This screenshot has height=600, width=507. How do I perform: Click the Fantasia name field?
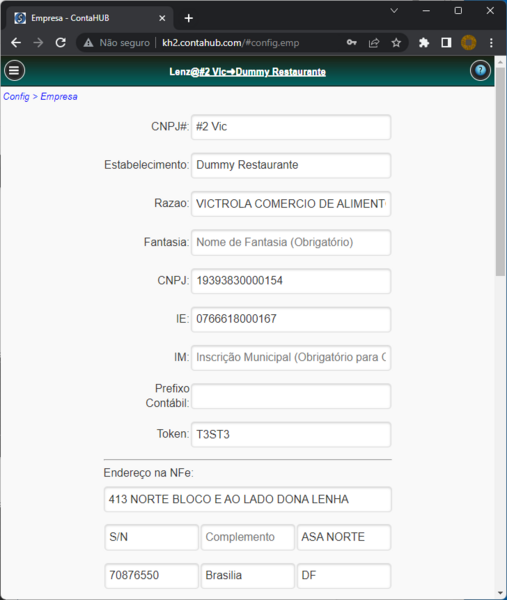pyautogui.click(x=291, y=242)
